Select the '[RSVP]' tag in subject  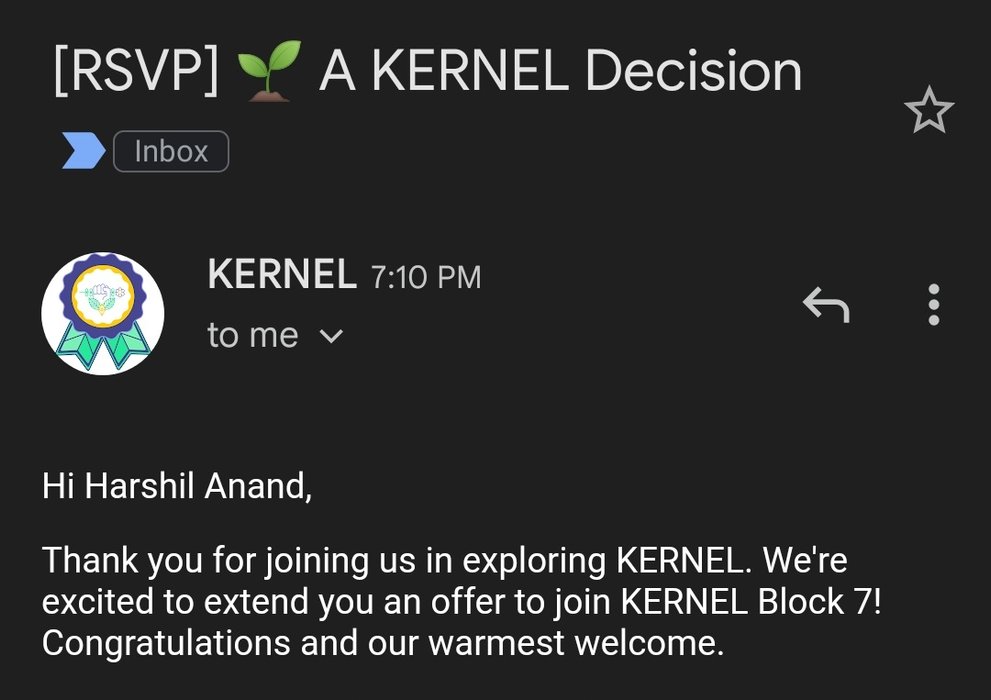pyautogui.click(x=137, y=71)
